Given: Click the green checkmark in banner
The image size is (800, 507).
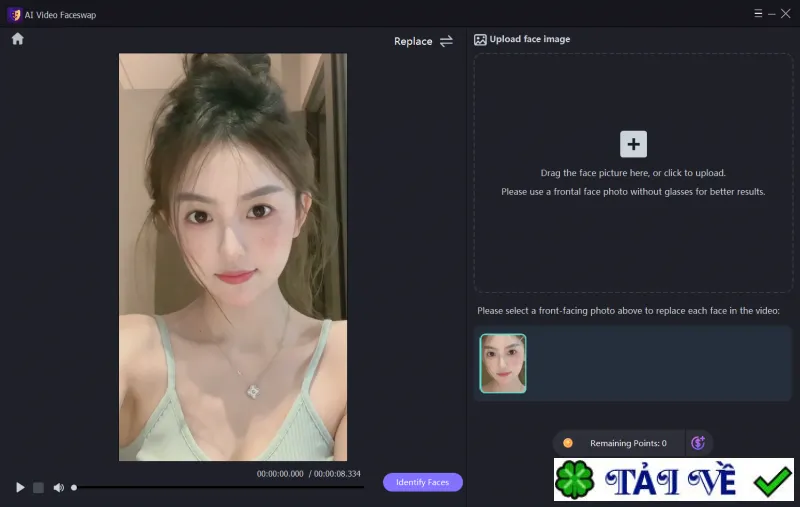Looking at the screenshot, I should 772,481.
